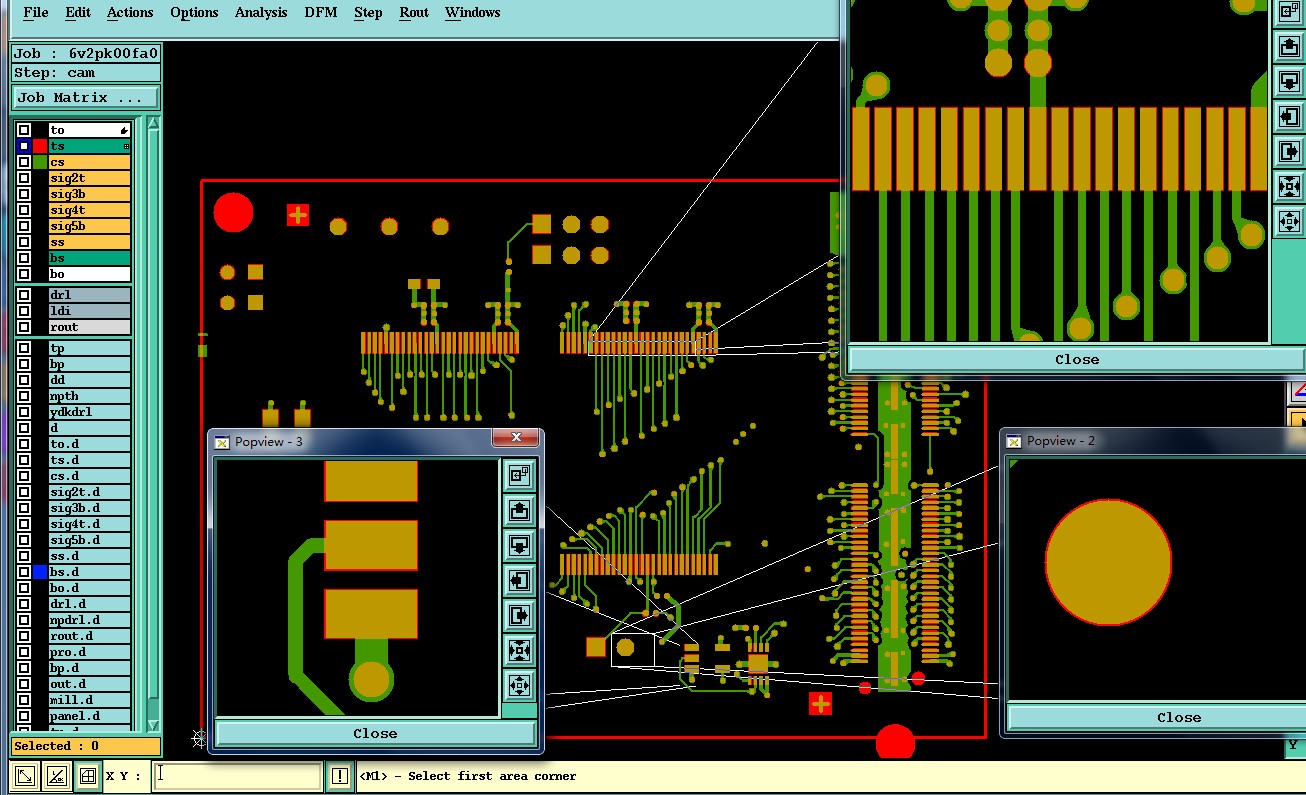Open the DFM menu
This screenshot has height=795, width=1306.
[x=321, y=13]
